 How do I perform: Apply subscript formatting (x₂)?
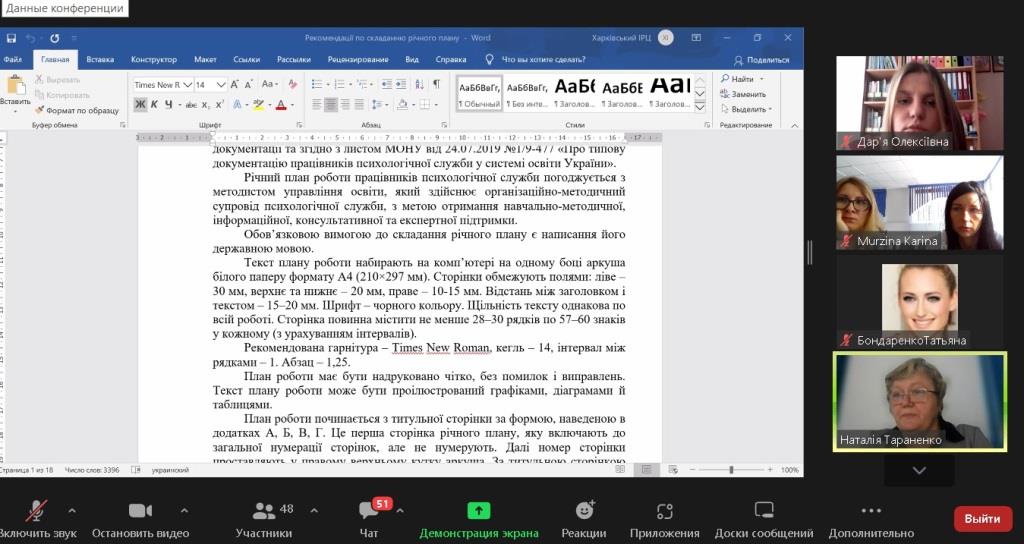point(206,104)
